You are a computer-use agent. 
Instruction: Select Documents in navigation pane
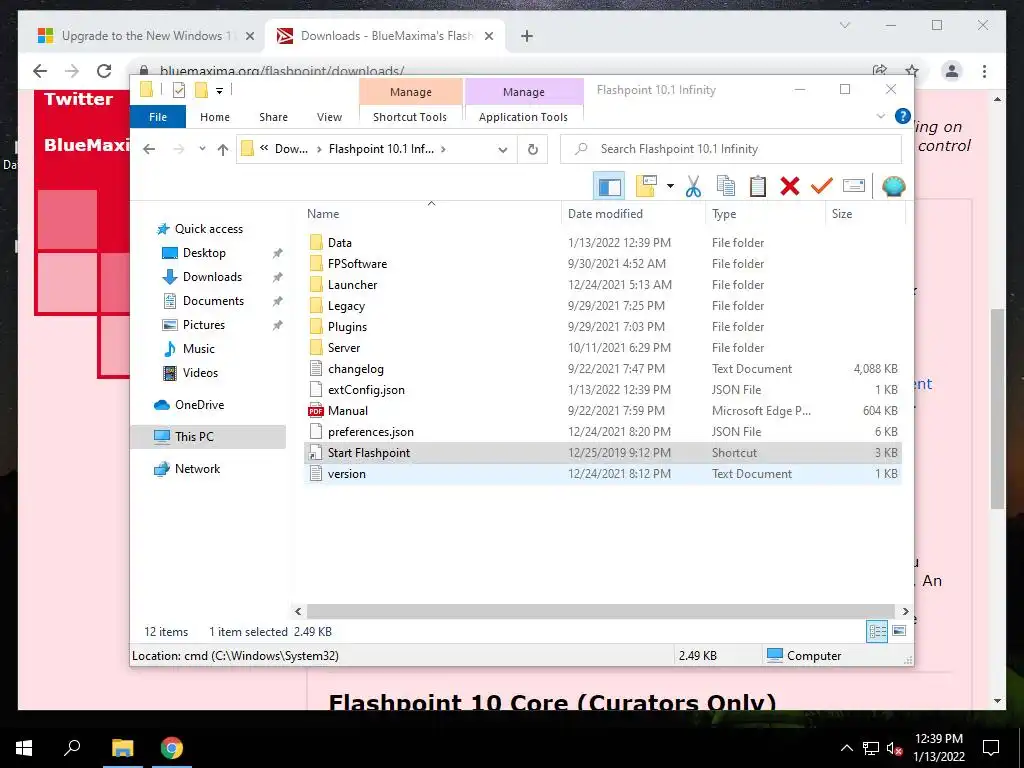tap(213, 301)
